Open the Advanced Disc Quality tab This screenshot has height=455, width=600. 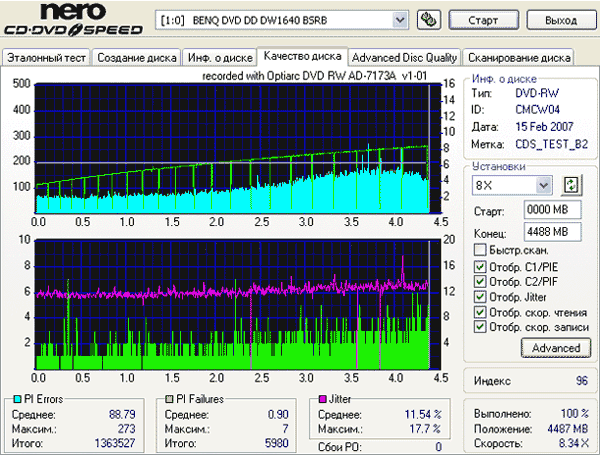pyautogui.click(x=405, y=58)
